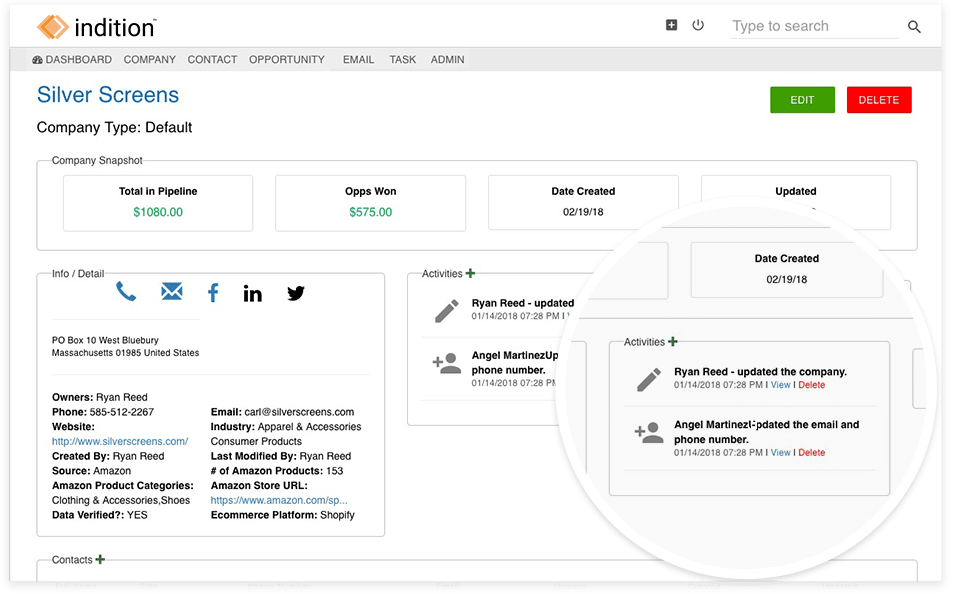Screen dimensions: 953x601
Task: Click the power logout icon
Action: click(x=698, y=26)
